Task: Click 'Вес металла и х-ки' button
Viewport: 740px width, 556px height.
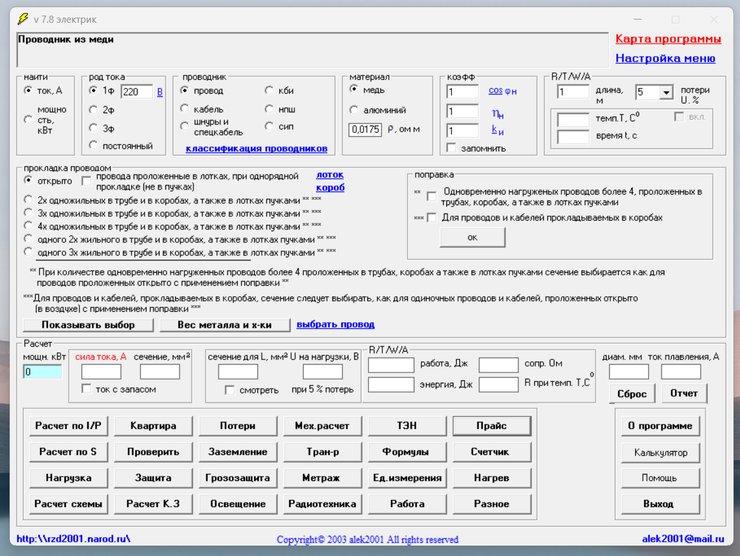Action: pos(225,325)
